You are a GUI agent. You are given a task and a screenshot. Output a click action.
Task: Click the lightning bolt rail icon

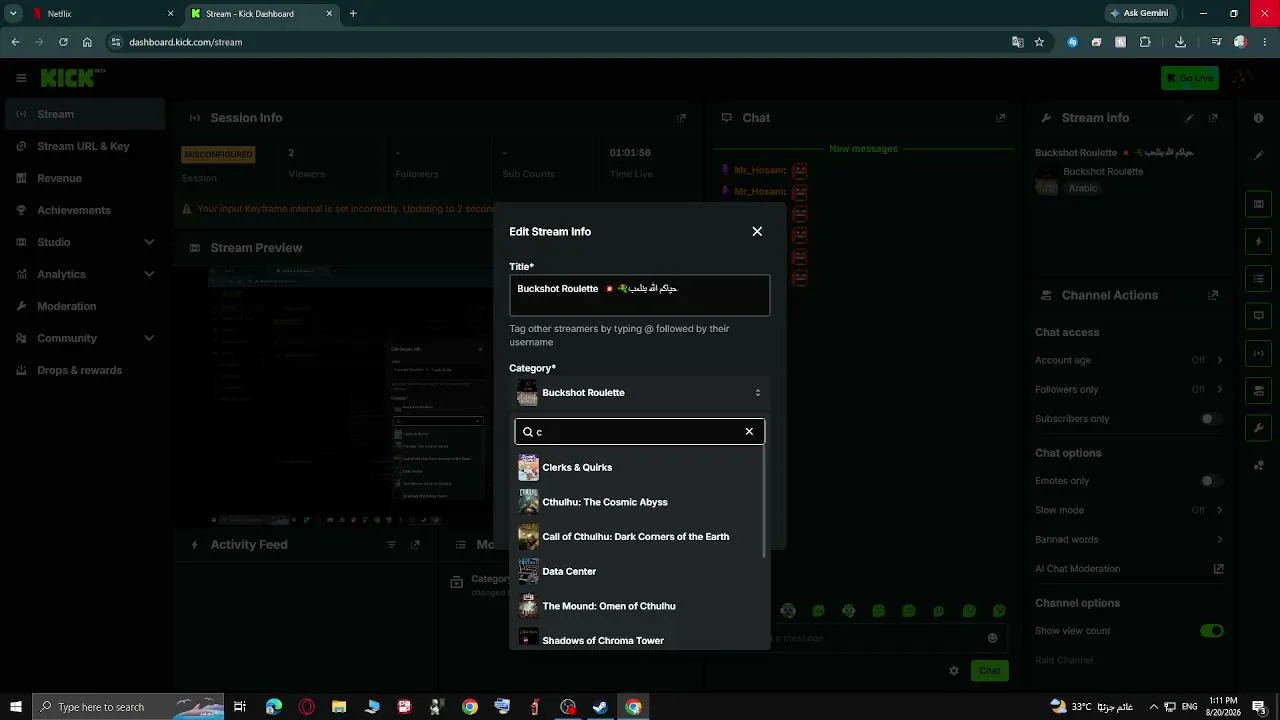click(x=1258, y=242)
